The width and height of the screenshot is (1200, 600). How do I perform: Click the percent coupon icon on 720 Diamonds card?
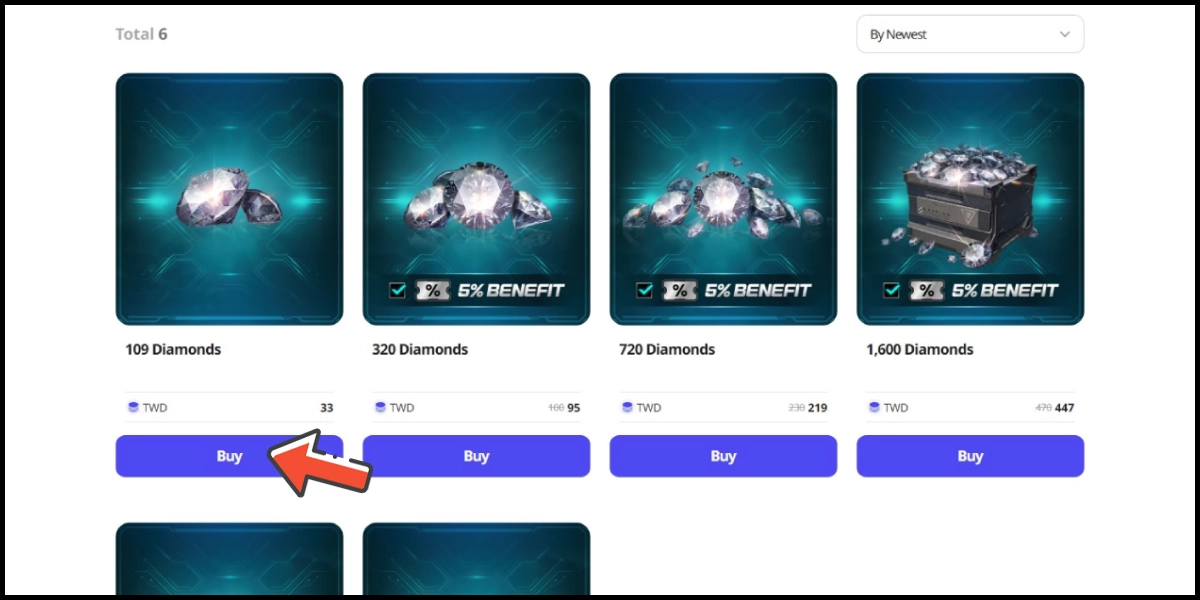click(679, 290)
